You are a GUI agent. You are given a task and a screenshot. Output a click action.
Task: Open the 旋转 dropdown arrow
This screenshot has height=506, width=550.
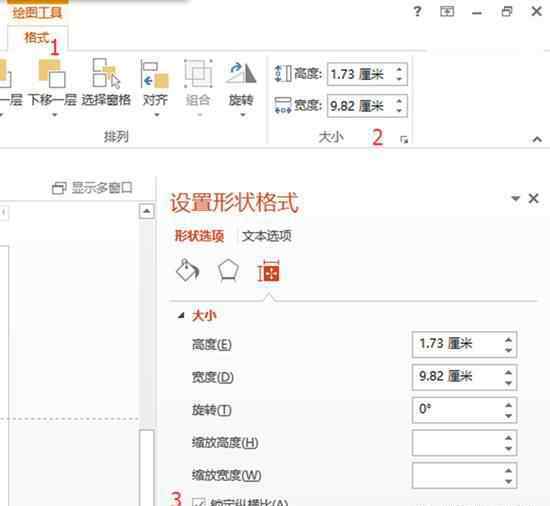(242, 115)
